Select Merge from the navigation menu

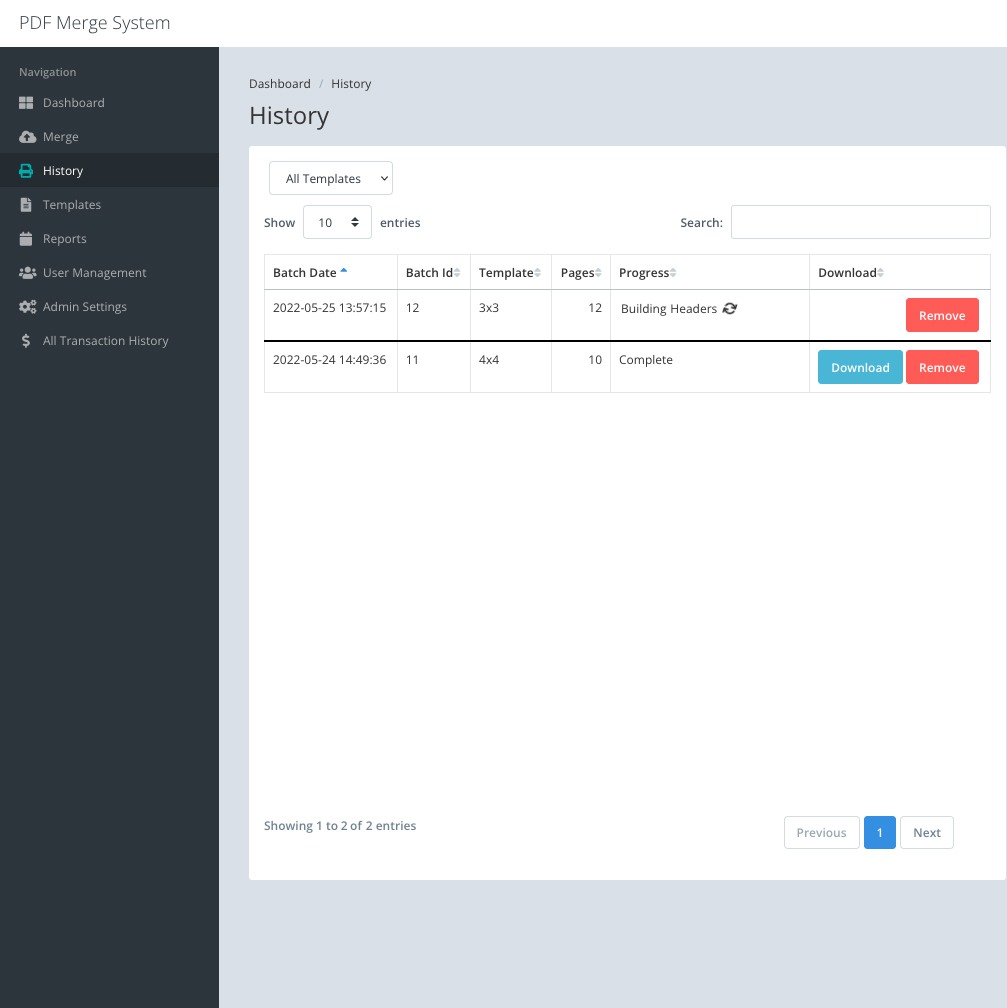[x=59, y=136]
